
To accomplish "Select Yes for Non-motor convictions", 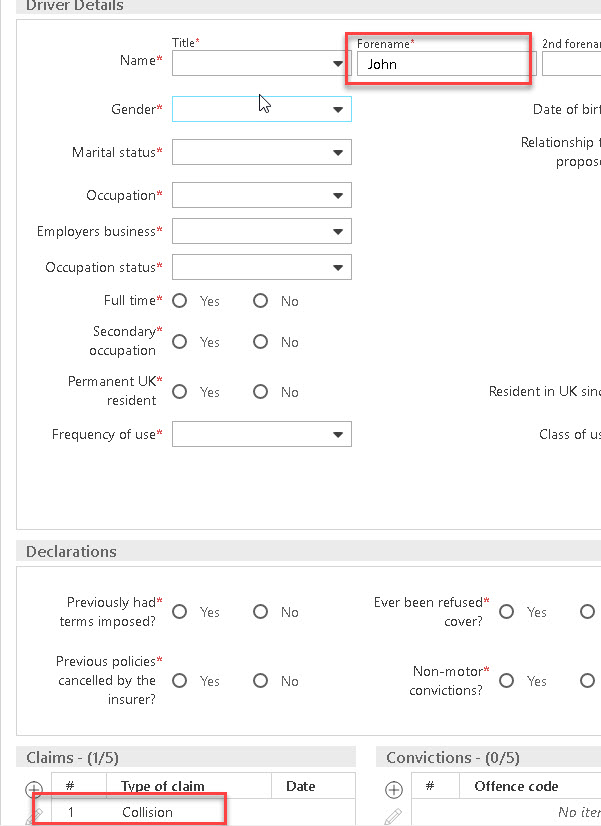I will (x=507, y=681).
